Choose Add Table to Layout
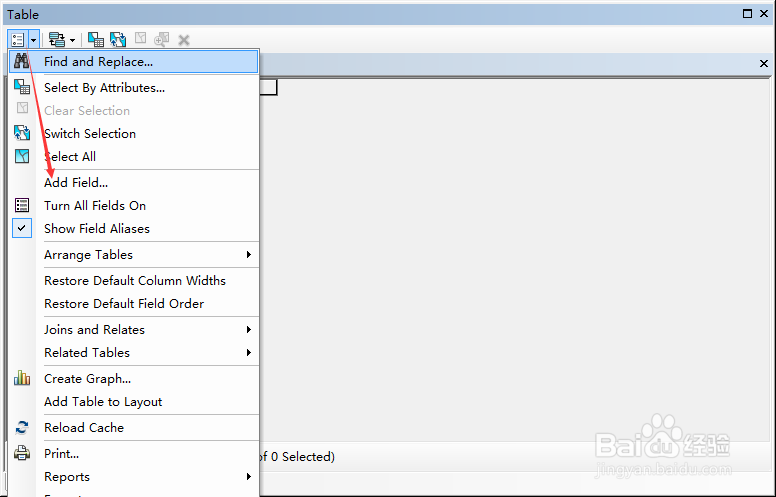Image resolution: width=776 pixels, height=497 pixels. [134, 401]
